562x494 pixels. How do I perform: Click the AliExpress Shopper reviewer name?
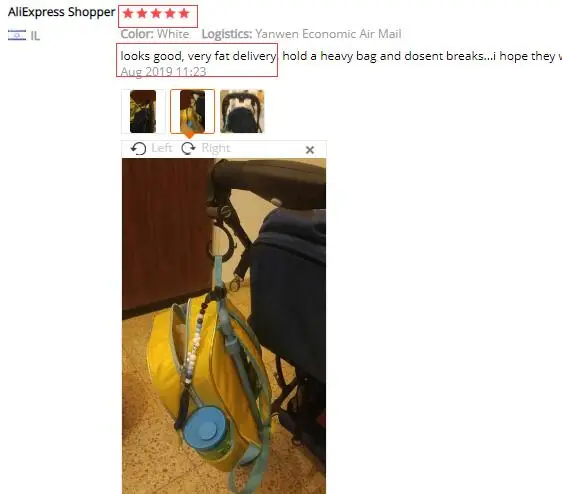[x=61, y=12]
